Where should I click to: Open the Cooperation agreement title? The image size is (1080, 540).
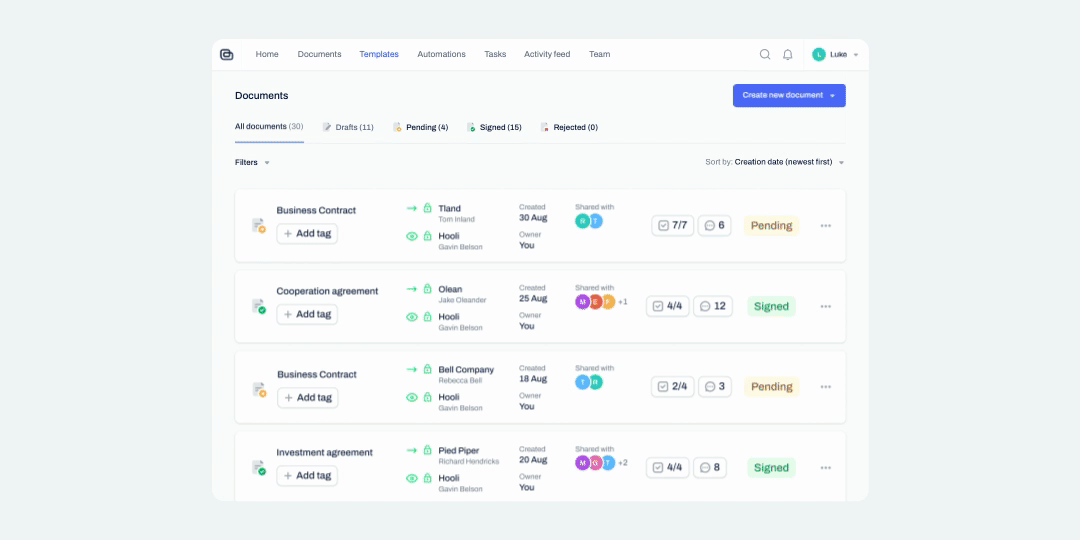tap(327, 291)
